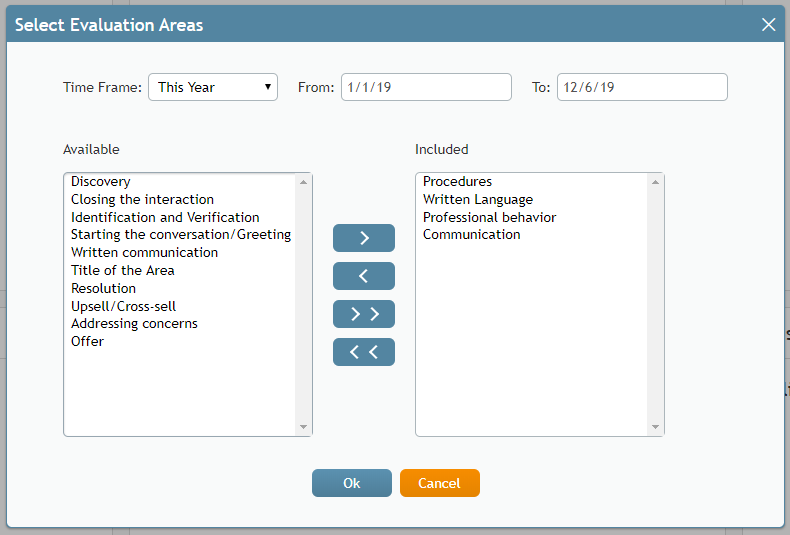
Task: Click the From date field
Action: (426, 87)
